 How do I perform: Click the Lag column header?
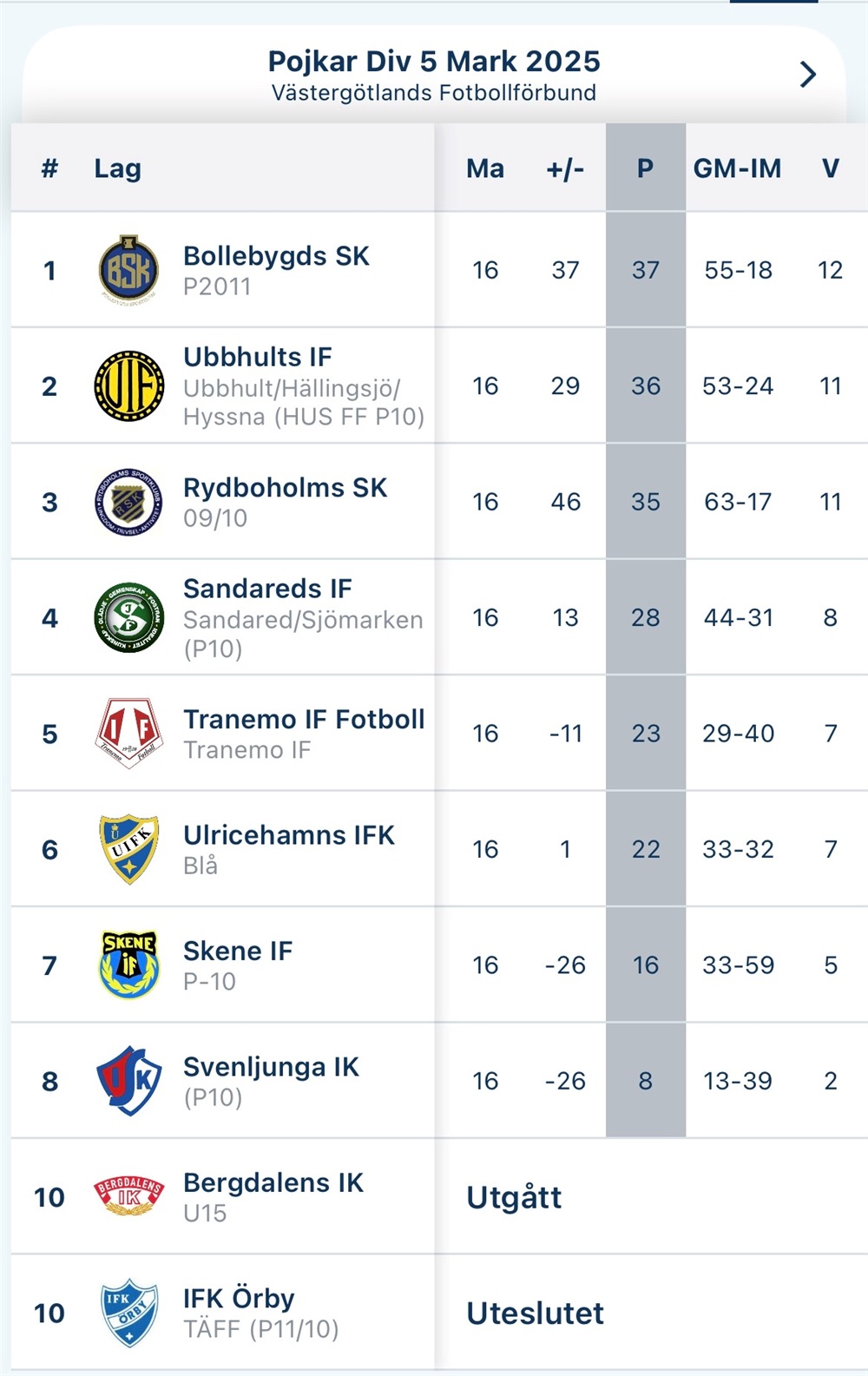117,168
